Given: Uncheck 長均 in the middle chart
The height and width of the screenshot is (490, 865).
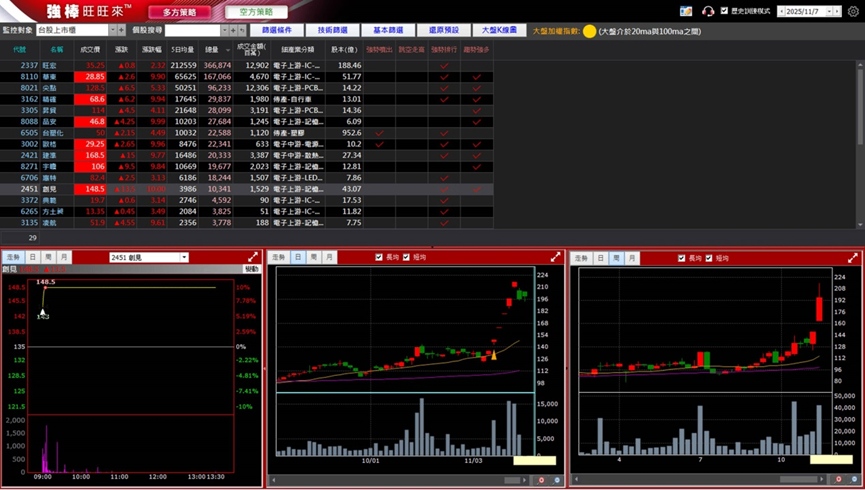Looking at the screenshot, I should point(379,257).
